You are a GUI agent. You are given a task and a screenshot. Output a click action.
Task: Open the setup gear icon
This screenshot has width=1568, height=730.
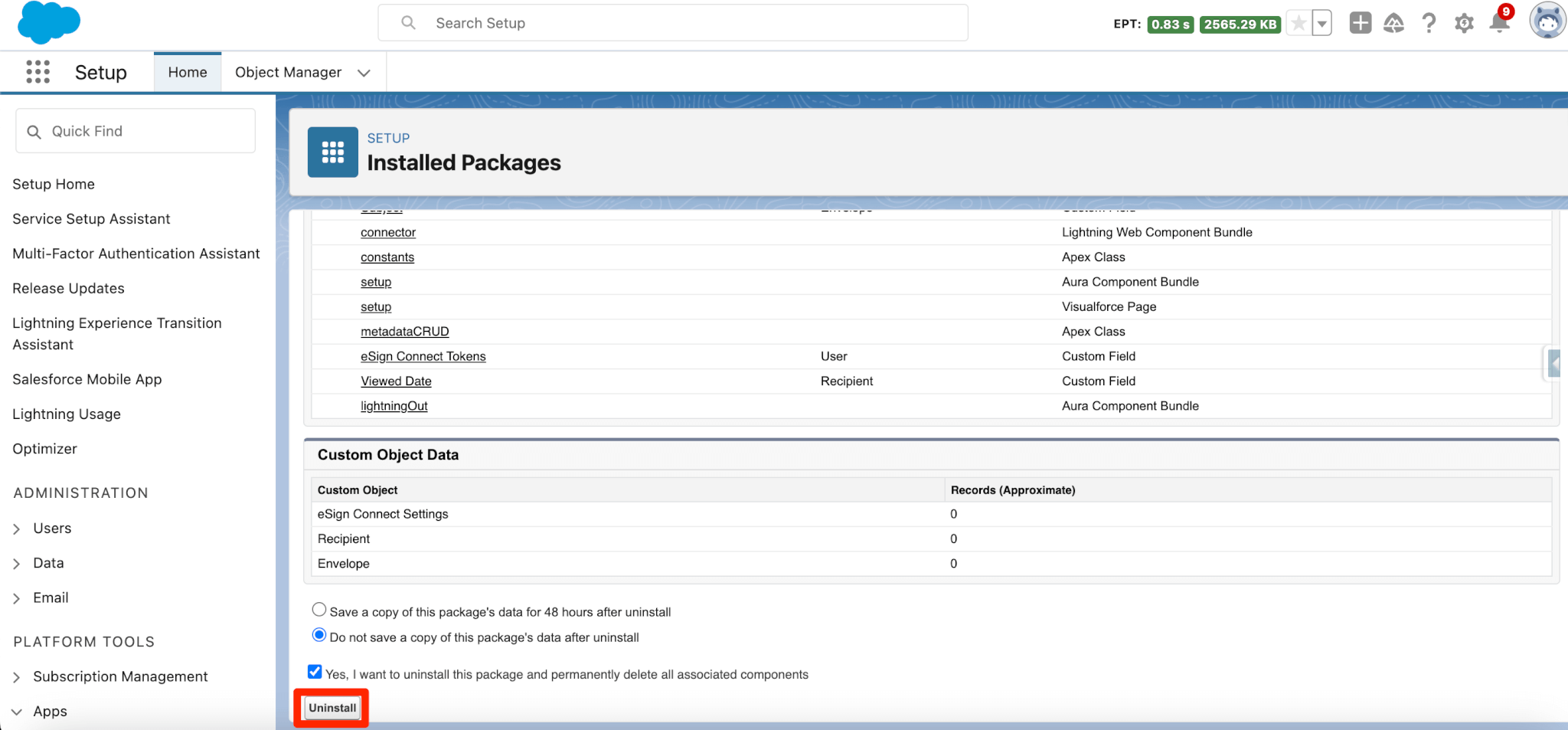coord(1464,24)
